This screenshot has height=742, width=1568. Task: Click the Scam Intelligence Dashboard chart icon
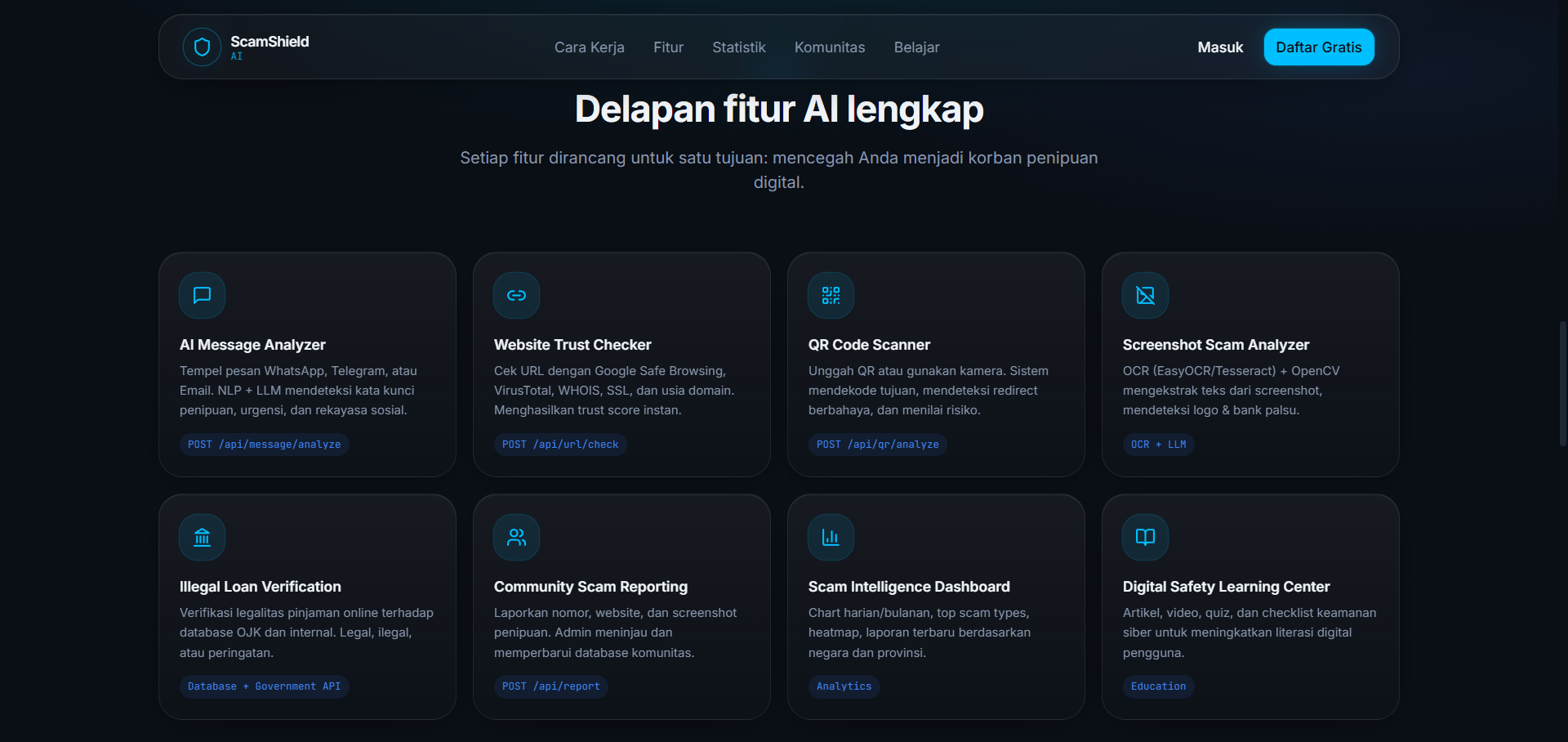click(831, 537)
